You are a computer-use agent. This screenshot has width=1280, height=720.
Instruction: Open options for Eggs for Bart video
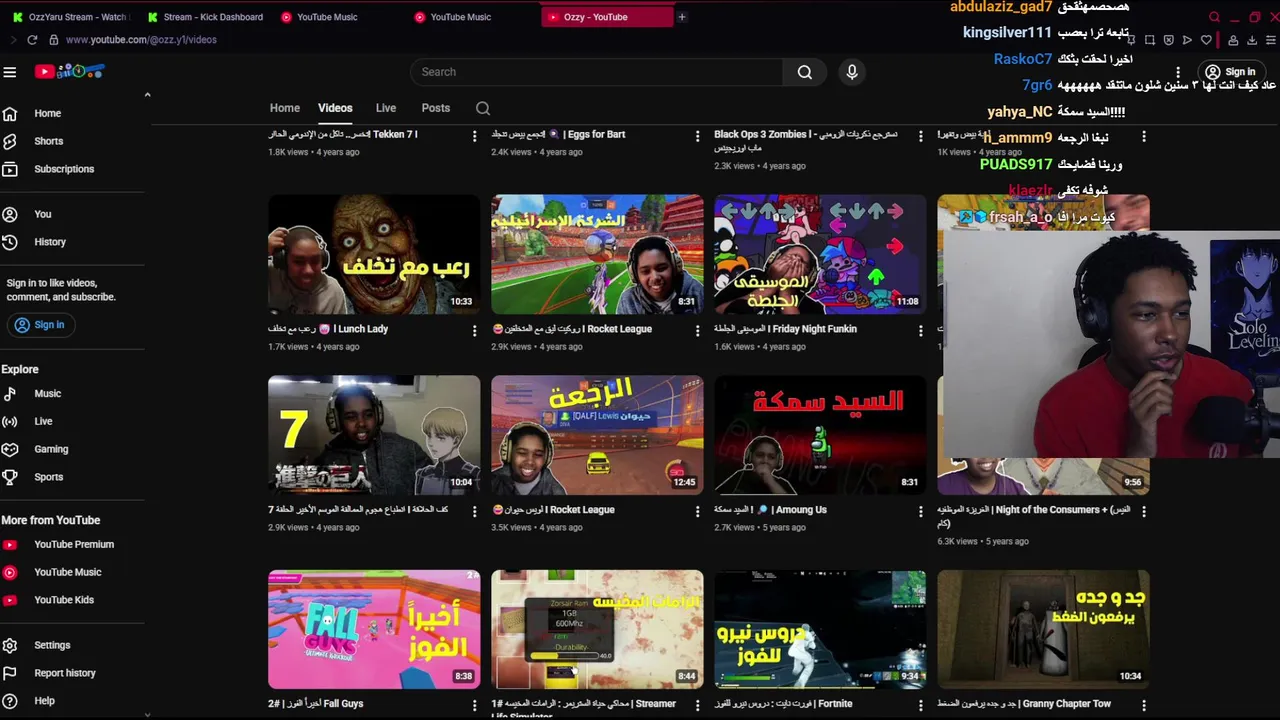coord(698,136)
